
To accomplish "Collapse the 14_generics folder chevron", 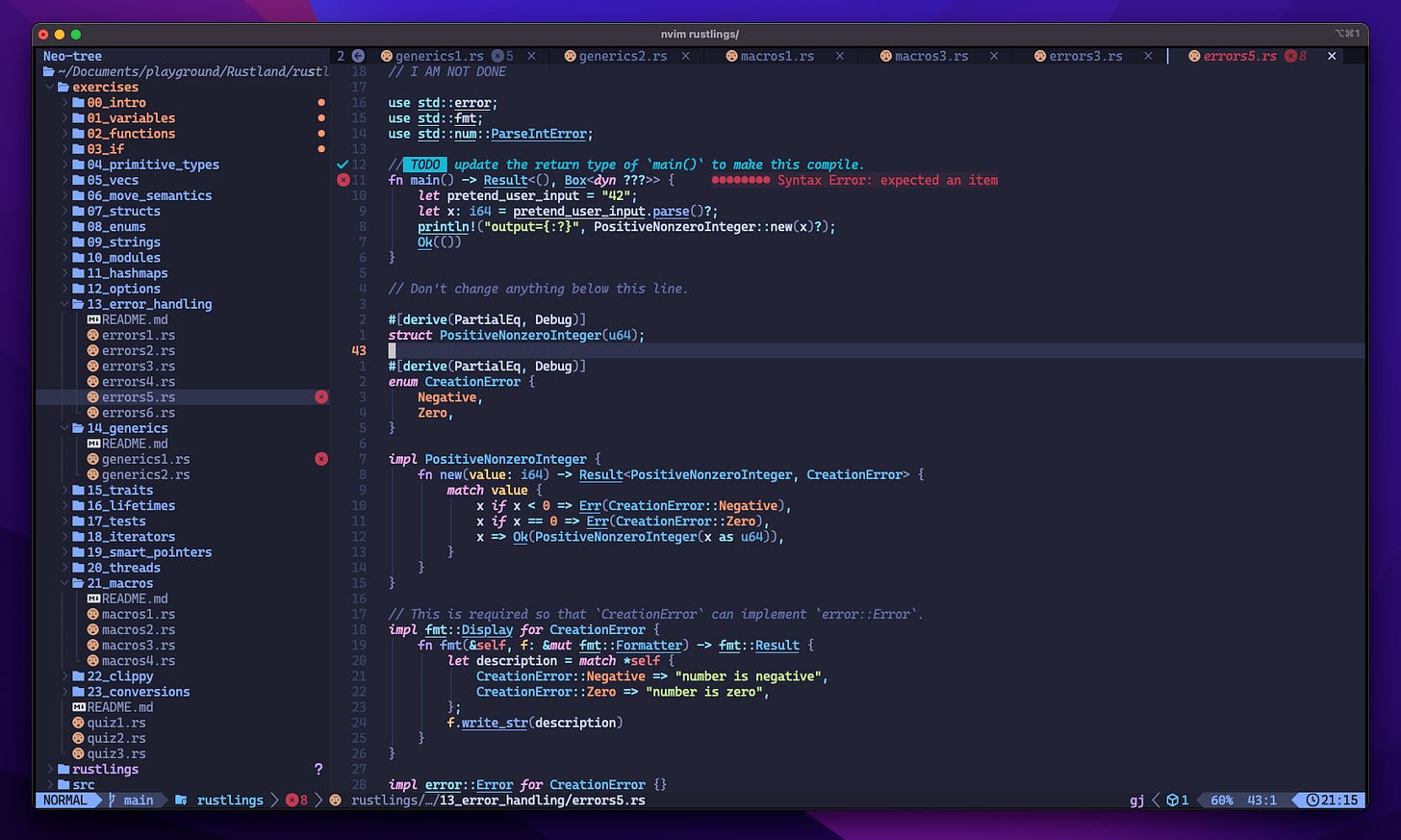I will [64, 428].
